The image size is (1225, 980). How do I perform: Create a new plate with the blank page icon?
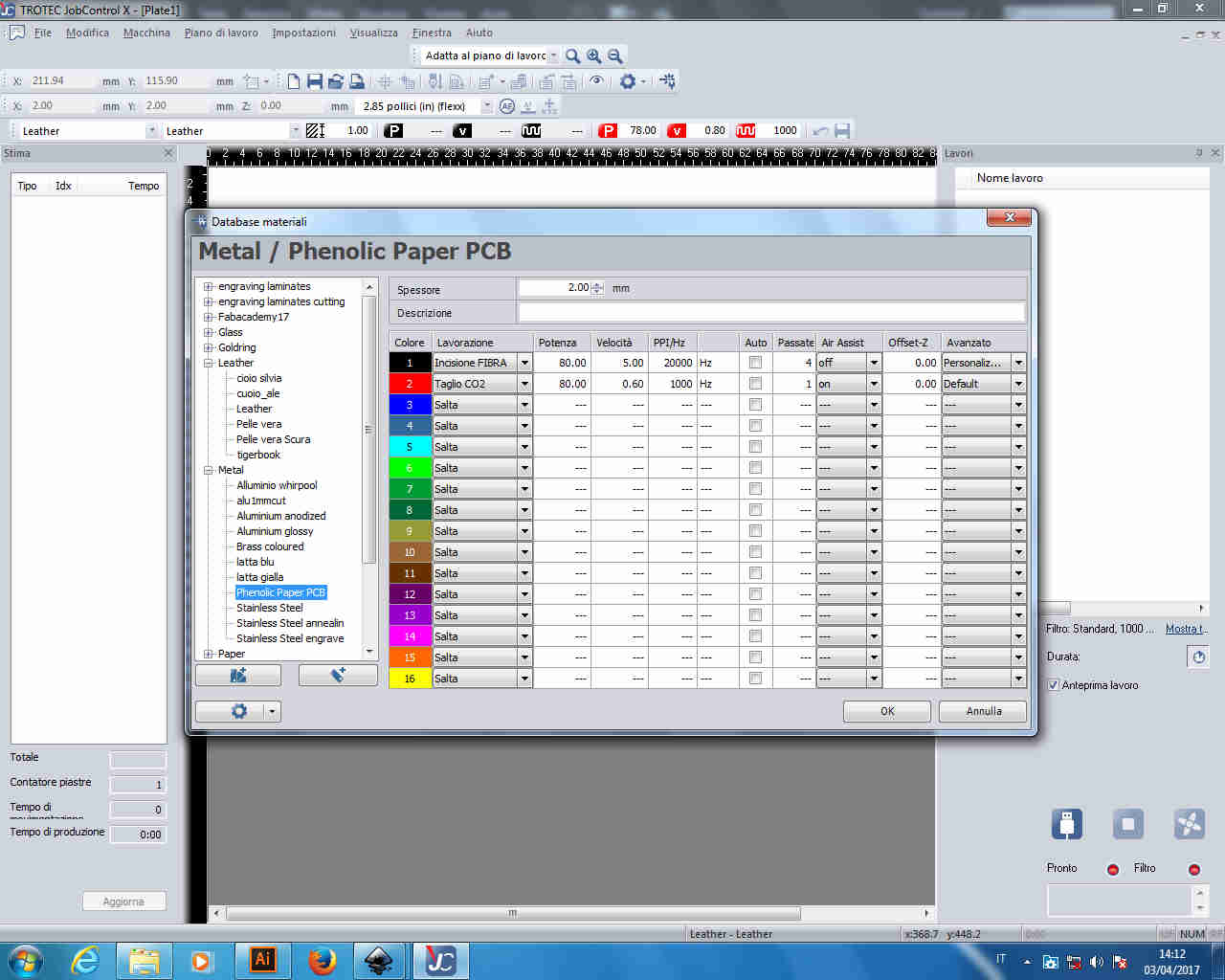(294, 81)
